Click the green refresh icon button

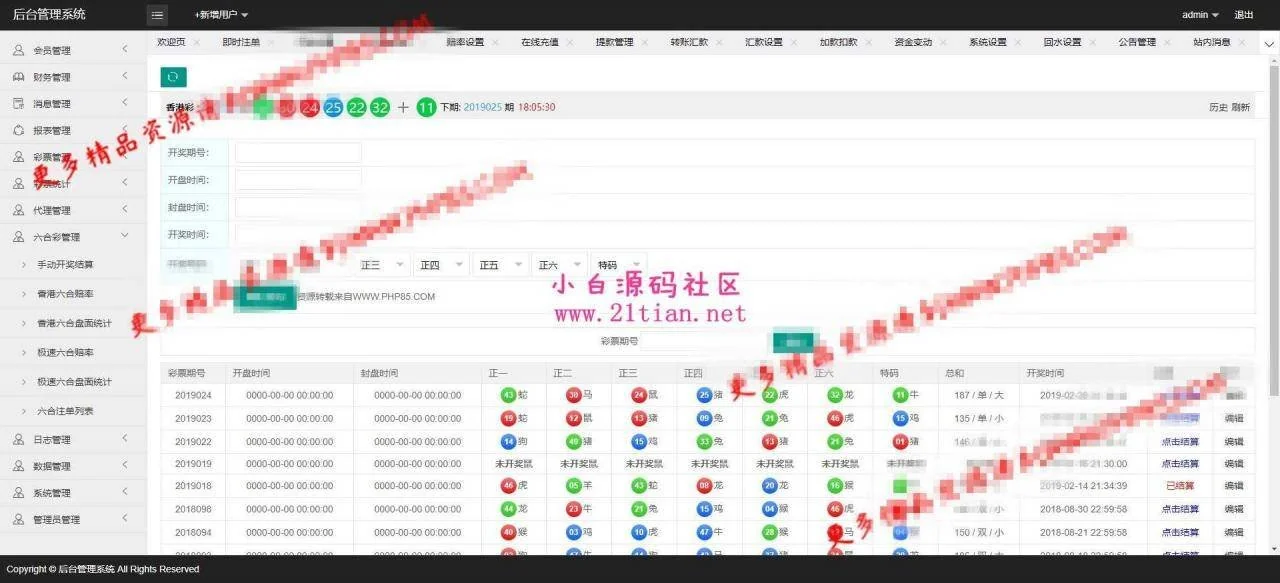(x=173, y=77)
